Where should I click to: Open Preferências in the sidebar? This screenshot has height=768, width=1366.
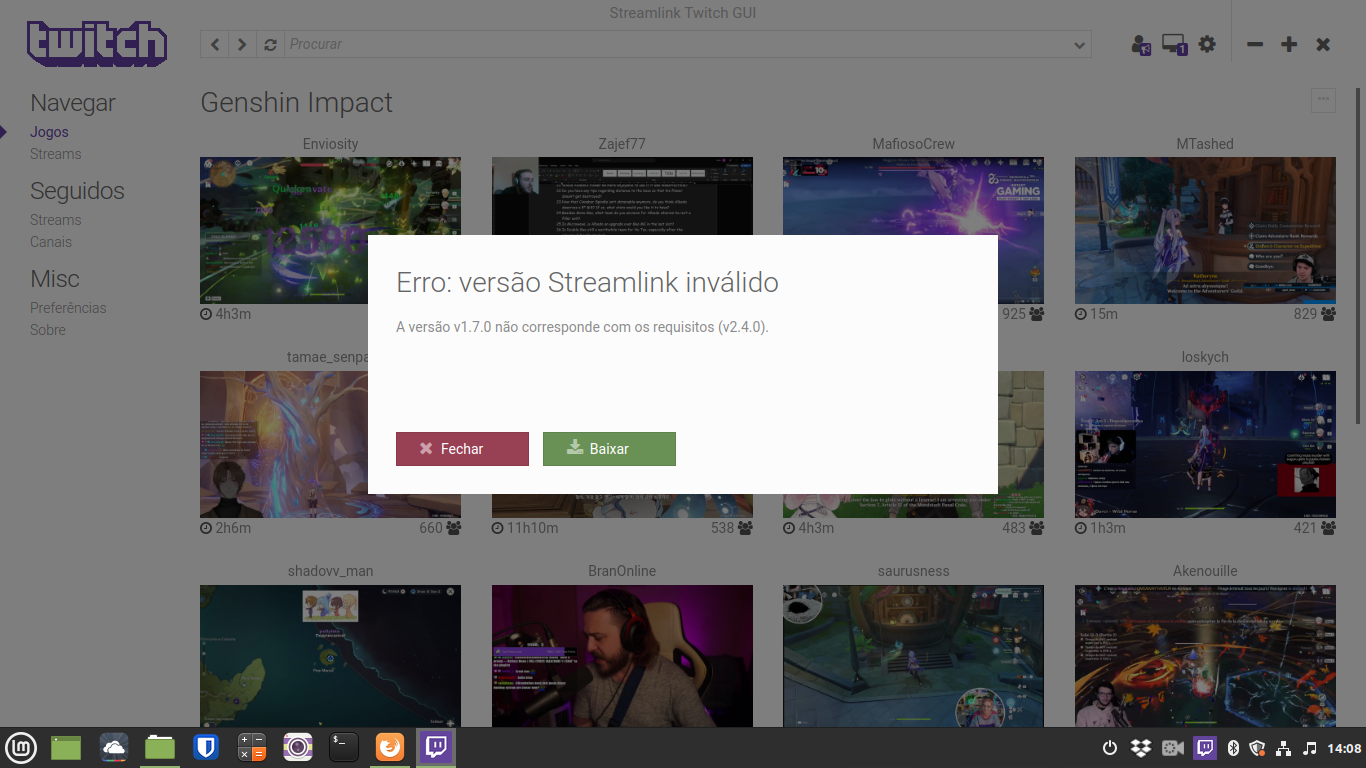click(x=68, y=308)
